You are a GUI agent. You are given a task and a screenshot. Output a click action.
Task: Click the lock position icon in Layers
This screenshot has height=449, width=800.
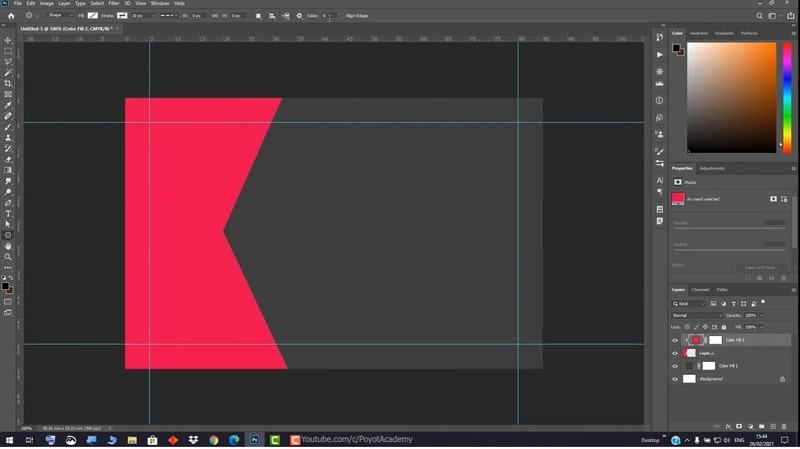pos(703,327)
